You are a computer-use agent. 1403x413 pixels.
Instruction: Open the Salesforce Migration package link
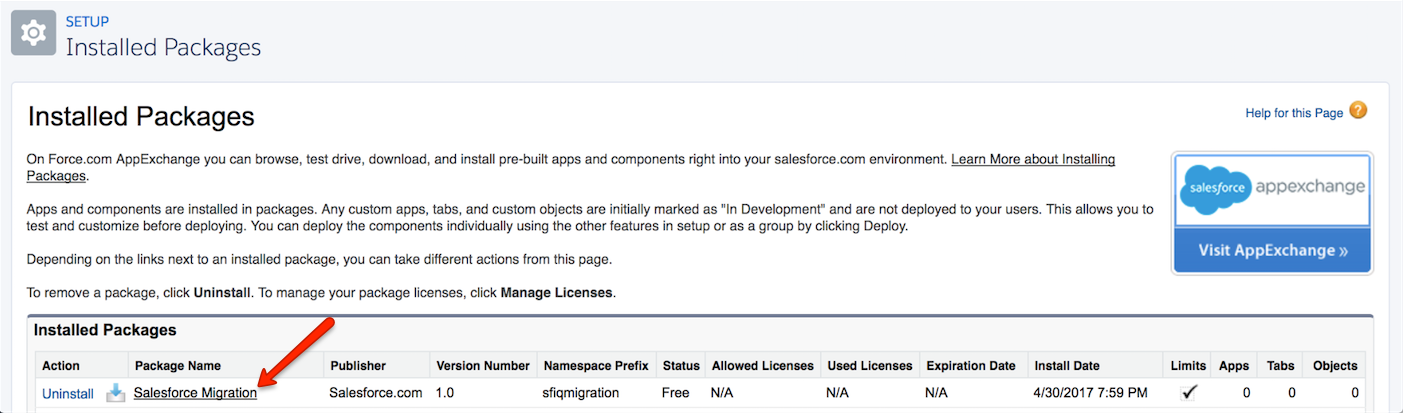[x=195, y=393]
